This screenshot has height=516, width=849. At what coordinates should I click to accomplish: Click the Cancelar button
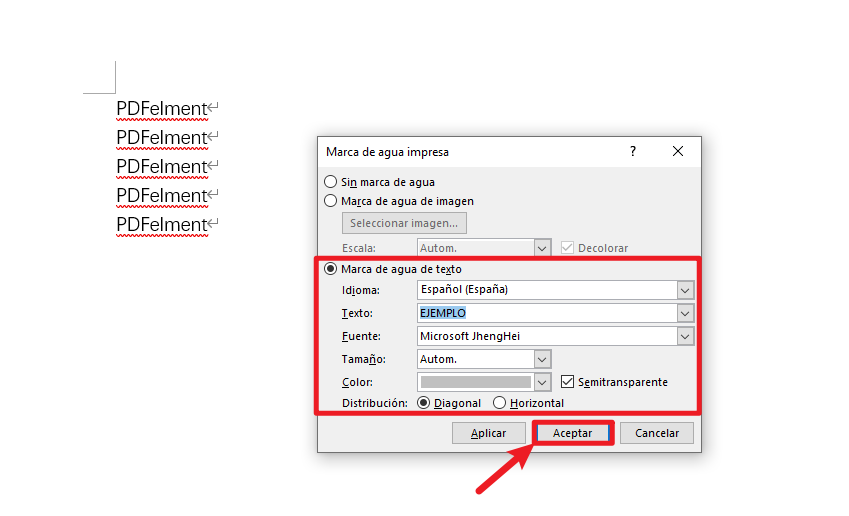[656, 433]
